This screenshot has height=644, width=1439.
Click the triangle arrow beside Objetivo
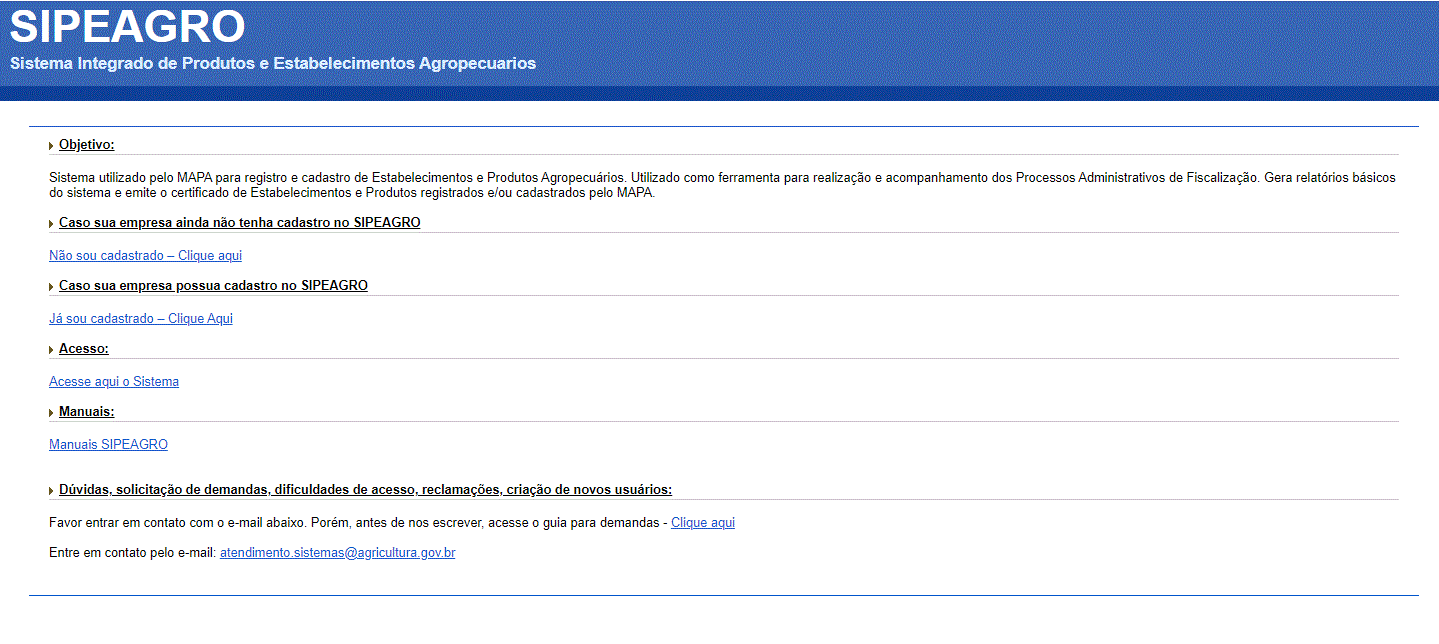pyautogui.click(x=51, y=146)
